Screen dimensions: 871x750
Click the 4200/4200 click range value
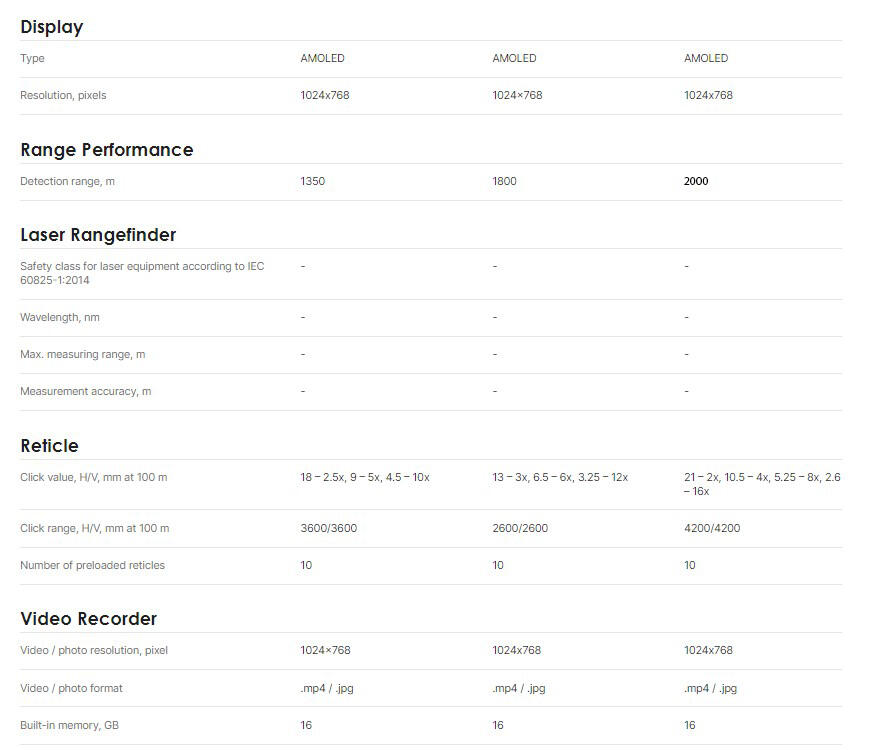712,528
